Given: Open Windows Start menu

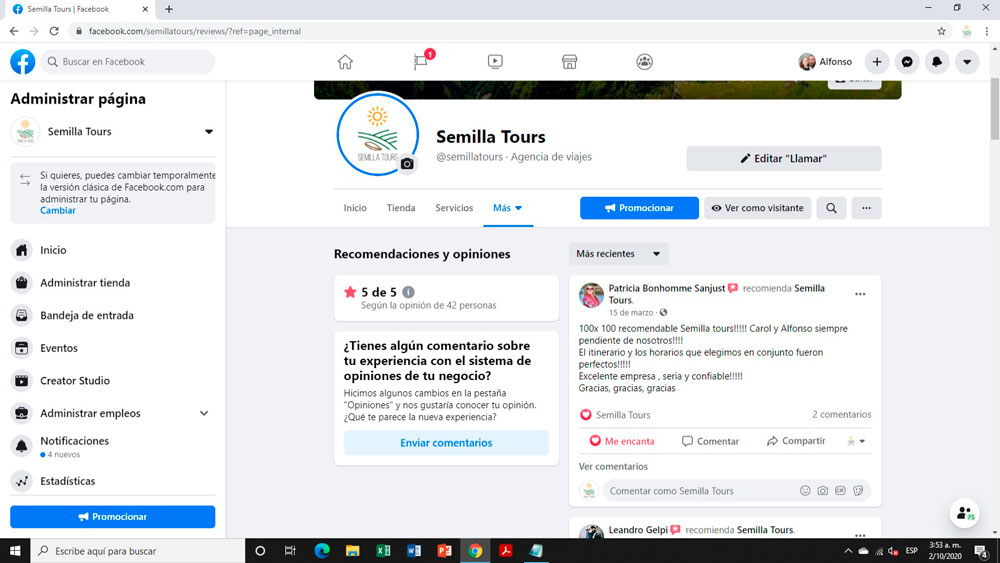Looking at the screenshot, I should [x=15, y=550].
